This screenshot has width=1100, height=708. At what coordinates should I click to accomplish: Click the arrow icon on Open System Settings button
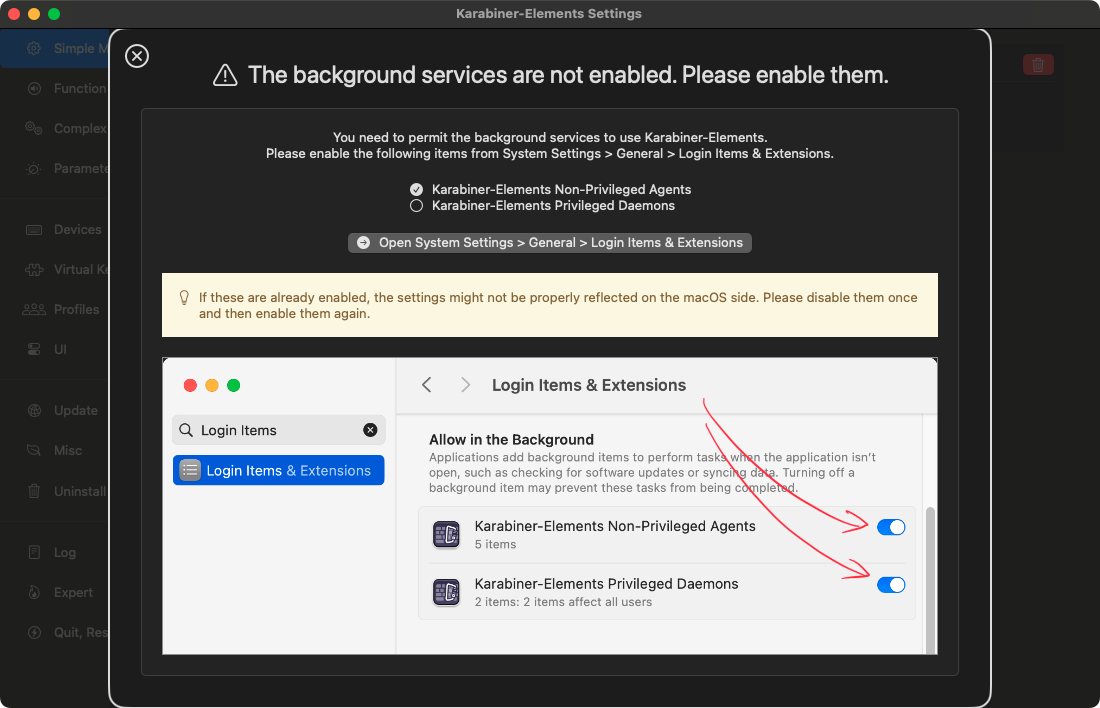point(363,243)
